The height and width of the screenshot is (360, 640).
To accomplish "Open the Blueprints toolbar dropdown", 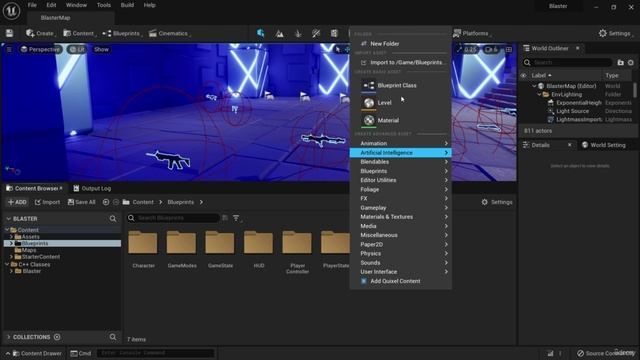I will point(122,33).
